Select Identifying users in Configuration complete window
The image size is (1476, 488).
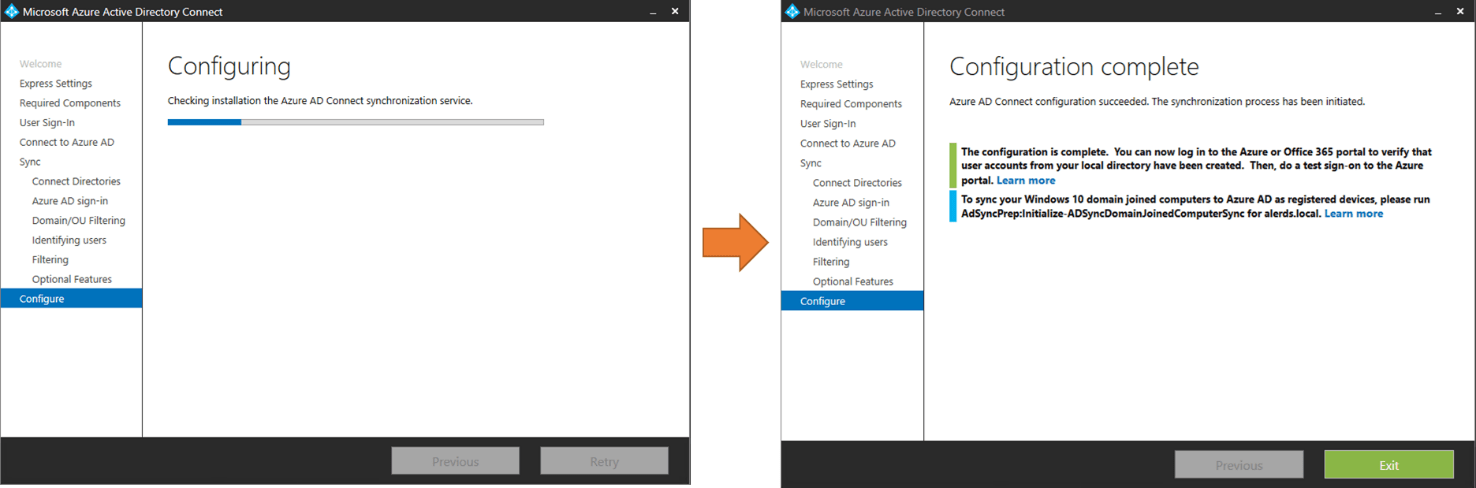pyautogui.click(x=850, y=242)
